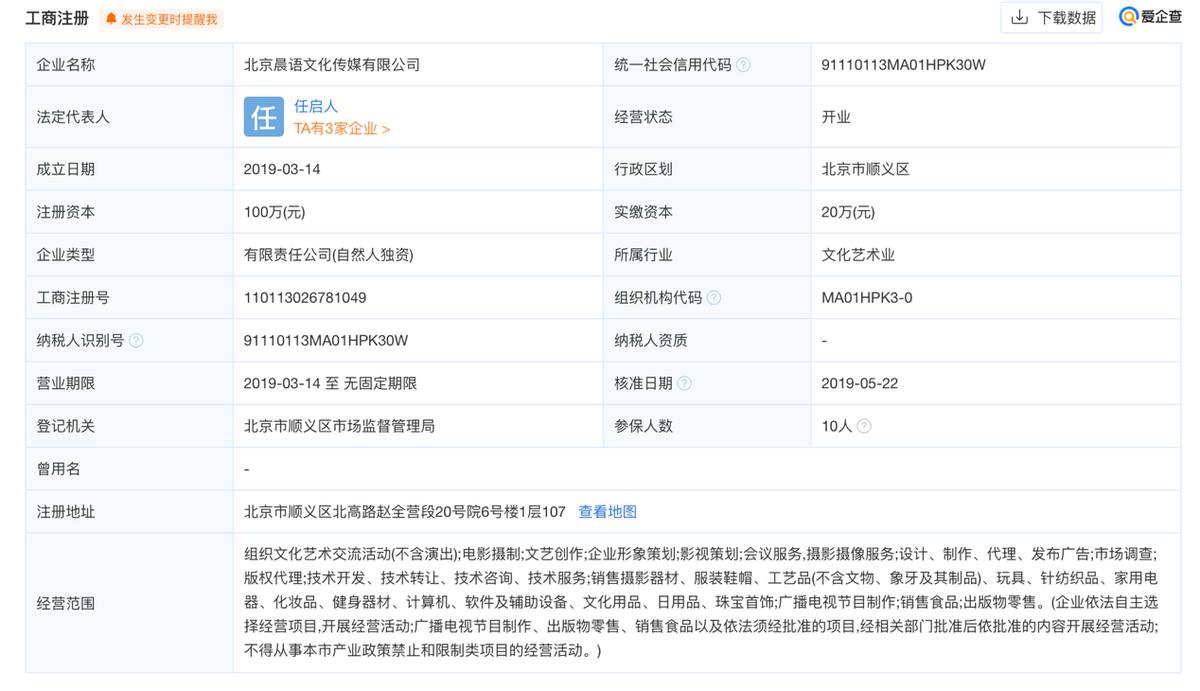Screen dimensions: 1200x691
Task: Select the 工商注册 section header
Action: coord(55,17)
